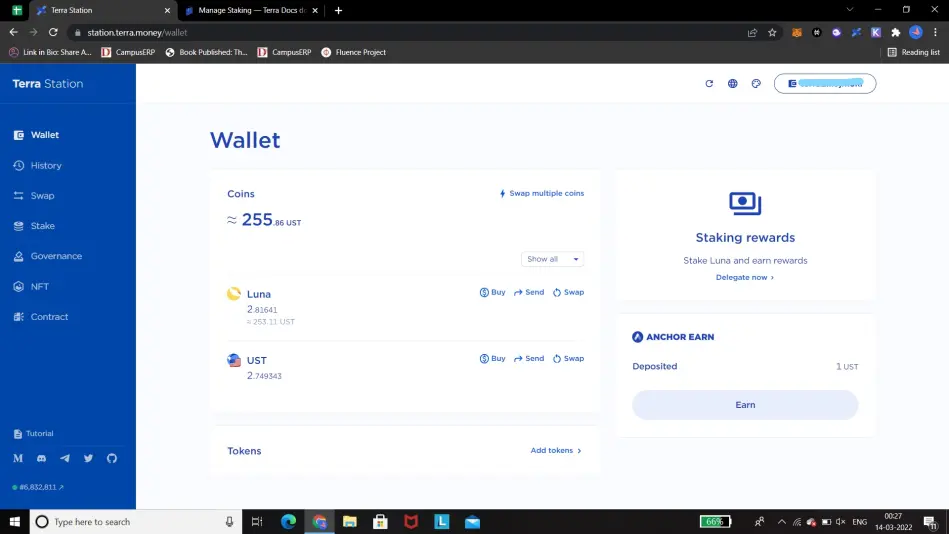This screenshot has height=534, width=949.
Task: Open the Wallet section in sidebar
Action: (x=36, y=135)
